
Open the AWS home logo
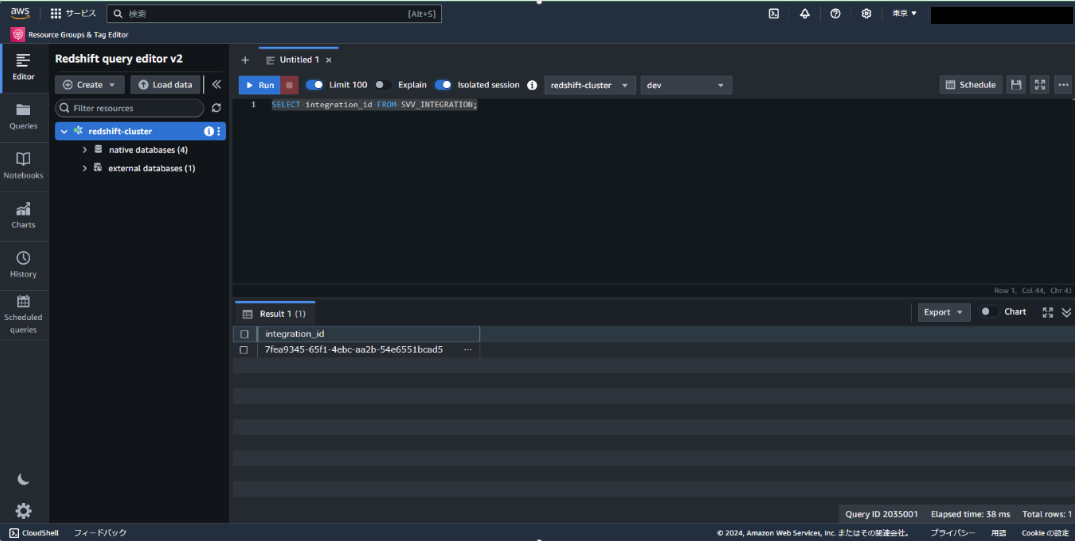(x=20, y=13)
